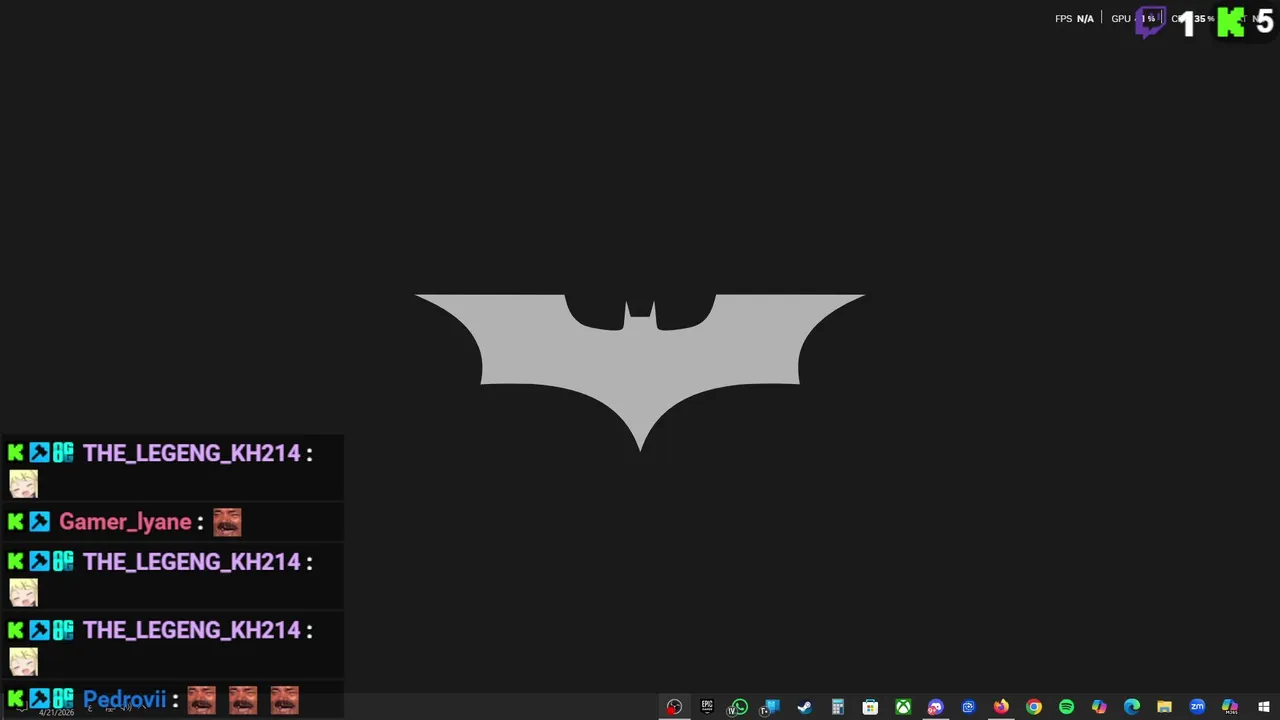Switch to the red and black circular taskbar app
This screenshot has height=720, width=1280.
pos(674,707)
